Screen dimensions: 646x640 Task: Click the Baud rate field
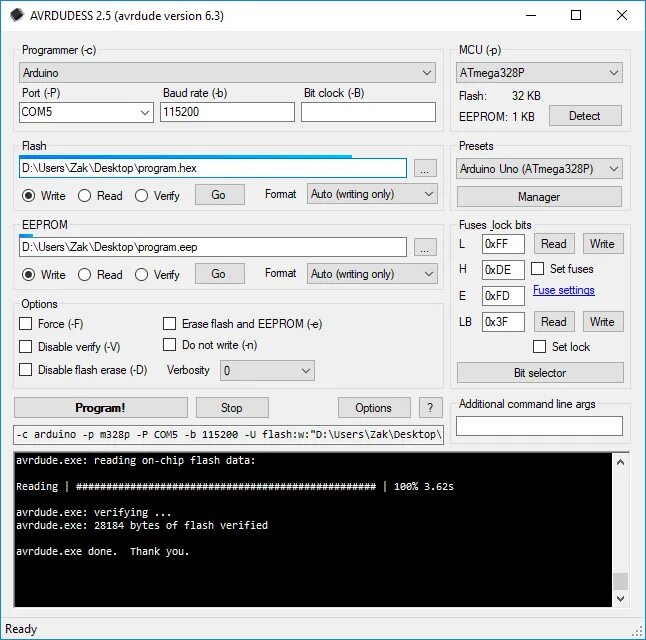pyautogui.click(x=227, y=112)
